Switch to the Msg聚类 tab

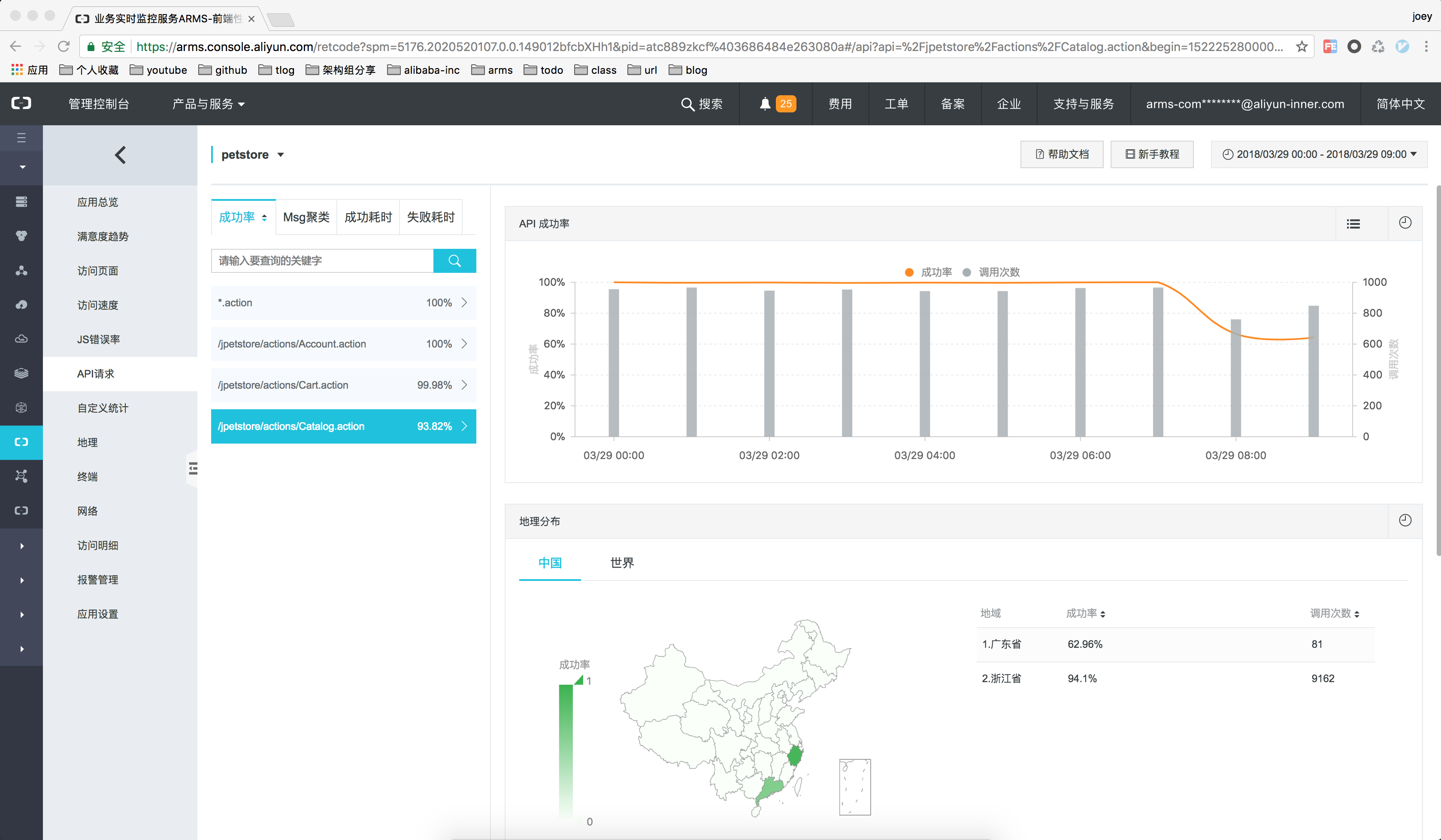click(306, 217)
